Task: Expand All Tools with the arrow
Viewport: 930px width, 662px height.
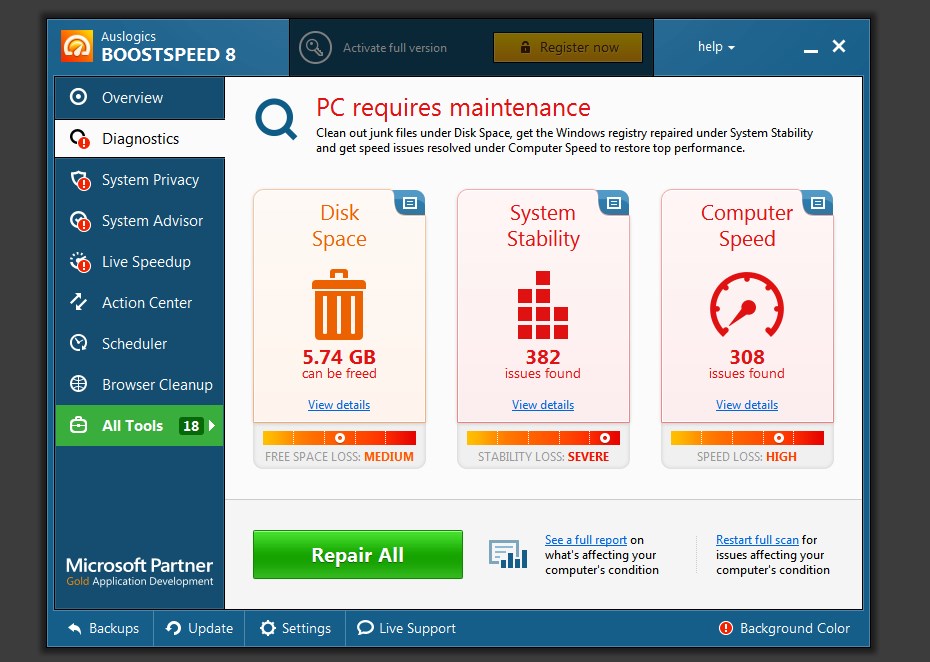Action: [x=212, y=426]
